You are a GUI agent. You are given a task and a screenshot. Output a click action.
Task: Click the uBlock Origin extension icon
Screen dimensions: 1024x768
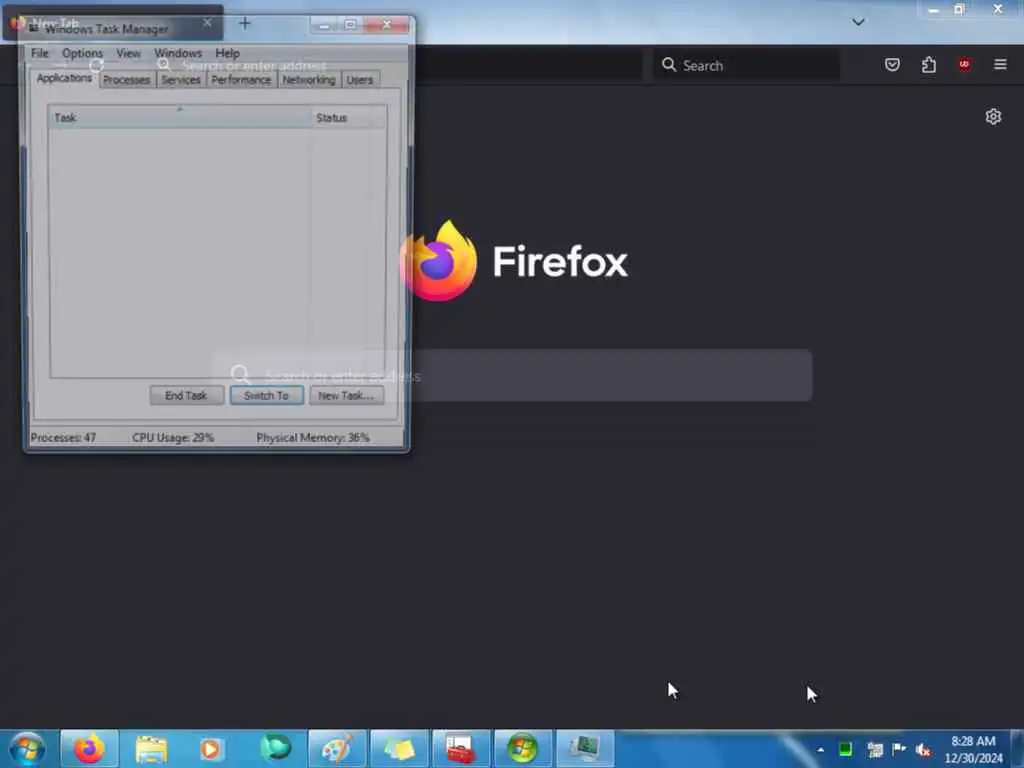(x=964, y=65)
